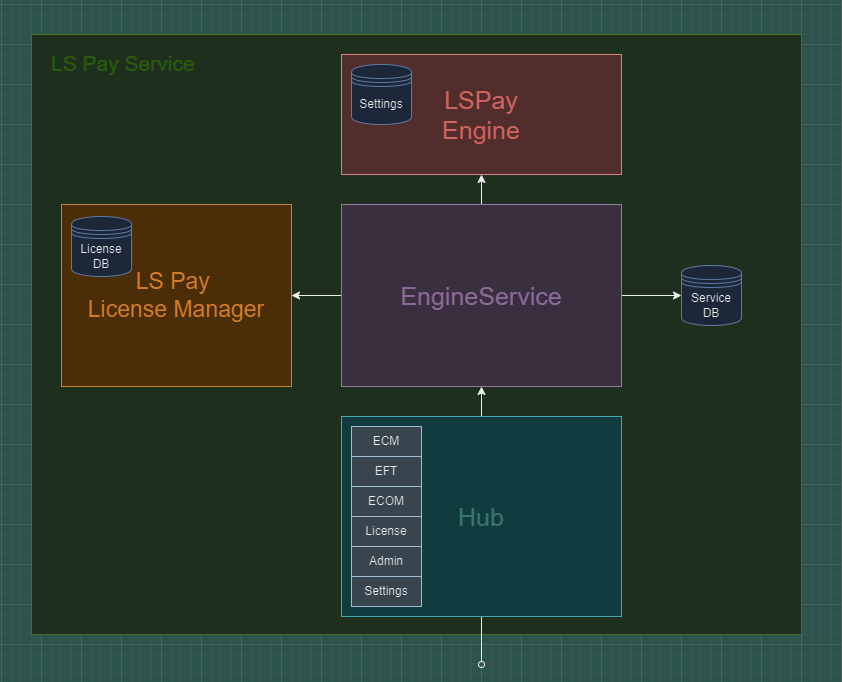Select the arrow pointing to License Manager
The width and height of the screenshot is (842, 682).
316,295
